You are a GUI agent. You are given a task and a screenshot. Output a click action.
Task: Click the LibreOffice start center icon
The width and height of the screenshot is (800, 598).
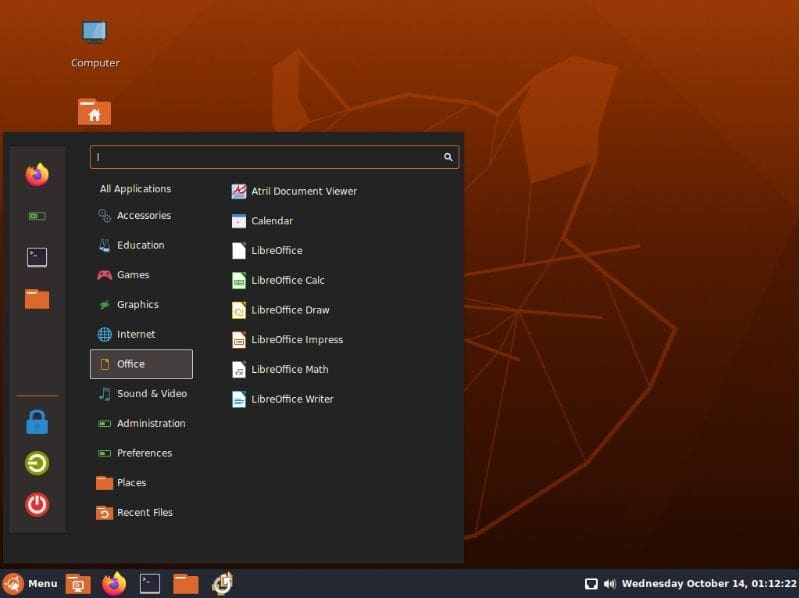(239, 251)
